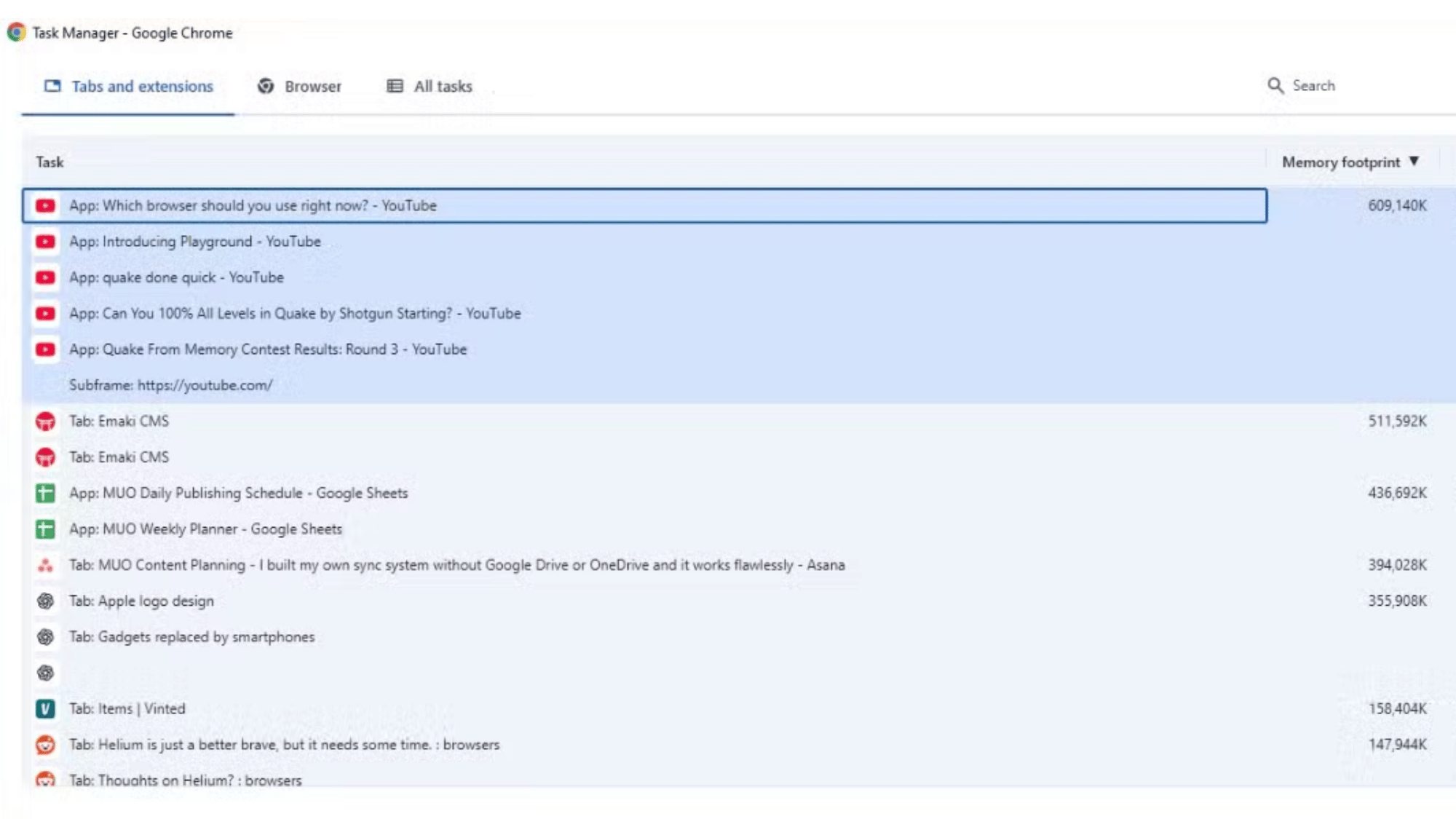Image resolution: width=1456 pixels, height=819 pixels.
Task: Toggle the Memory footprint sort arrow
Action: (1414, 161)
